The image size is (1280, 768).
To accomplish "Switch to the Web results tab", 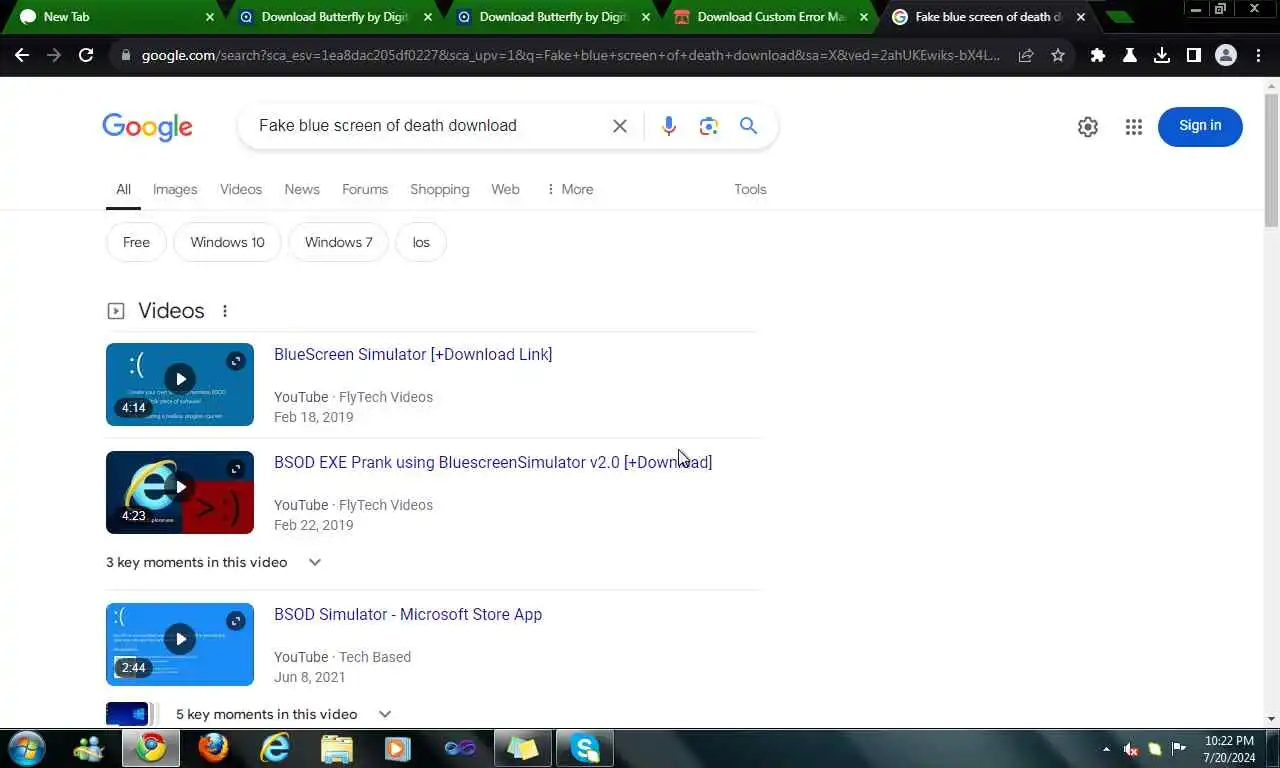I will tap(505, 189).
